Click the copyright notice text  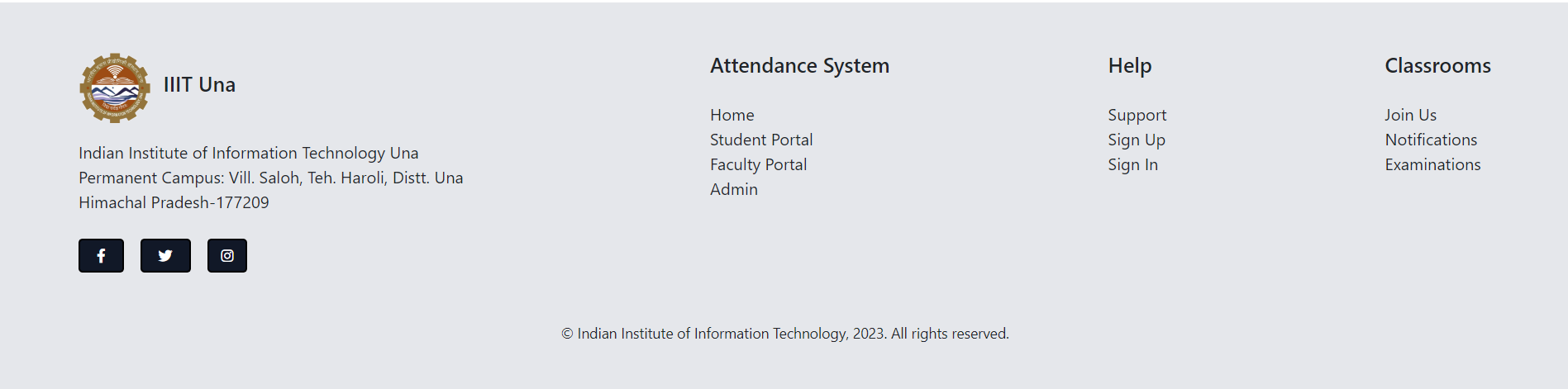785,334
